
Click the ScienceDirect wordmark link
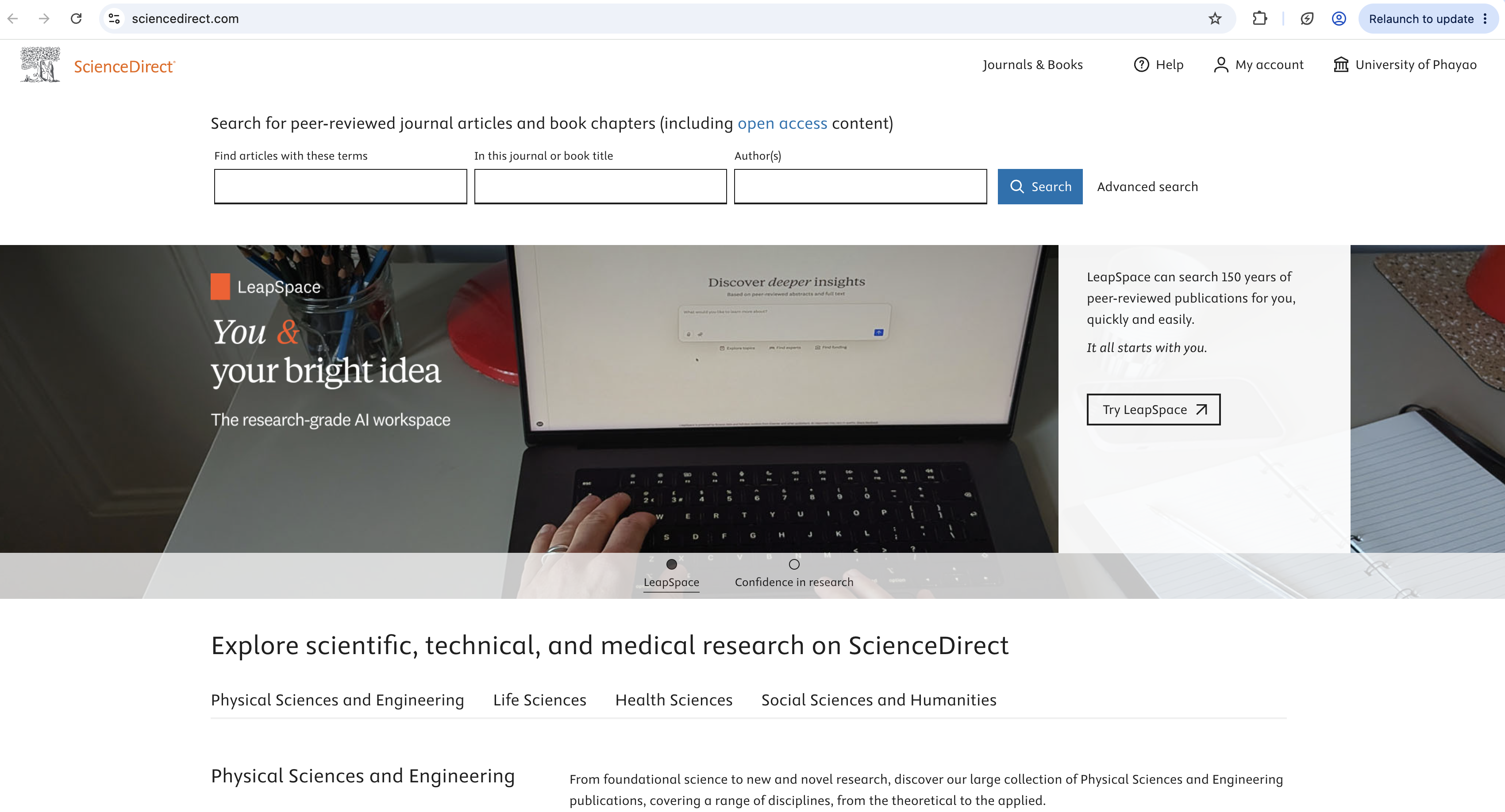click(124, 66)
